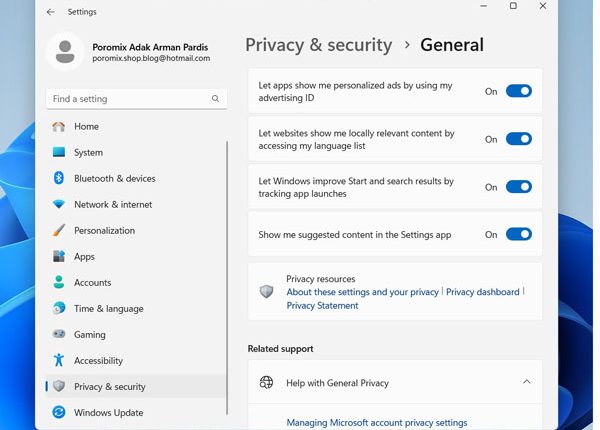Click the Time & language globe icon
The width and height of the screenshot is (600, 430).
point(59,308)
